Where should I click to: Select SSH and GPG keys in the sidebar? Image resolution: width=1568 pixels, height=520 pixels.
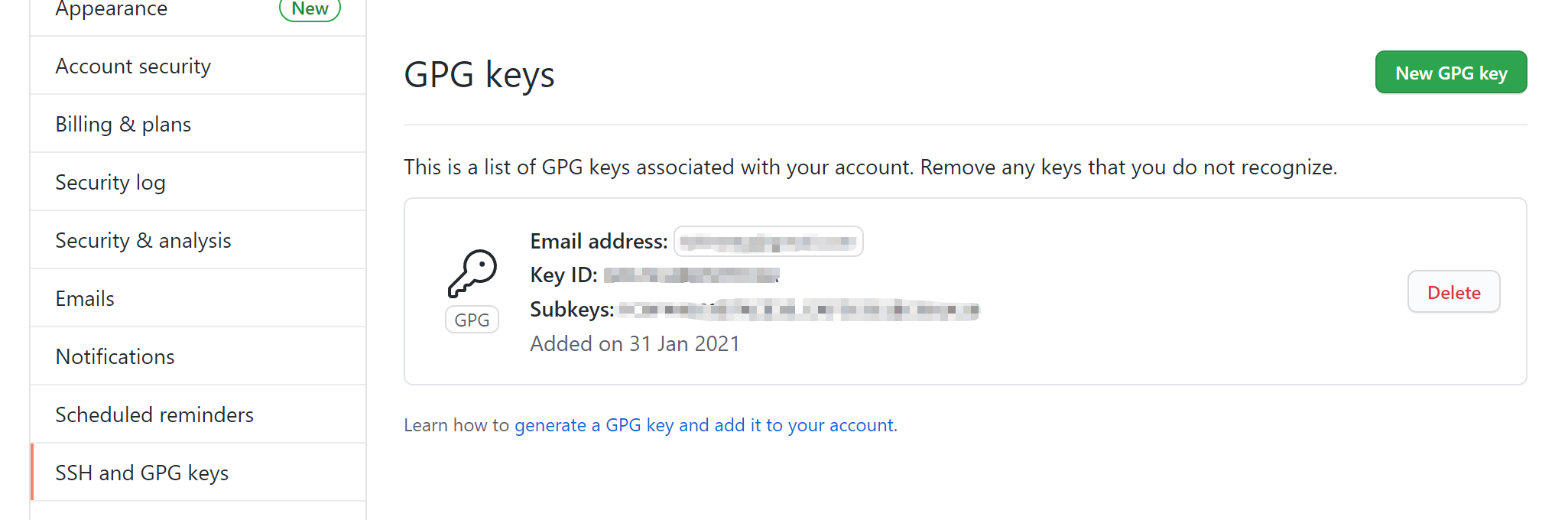coord(141,473)
